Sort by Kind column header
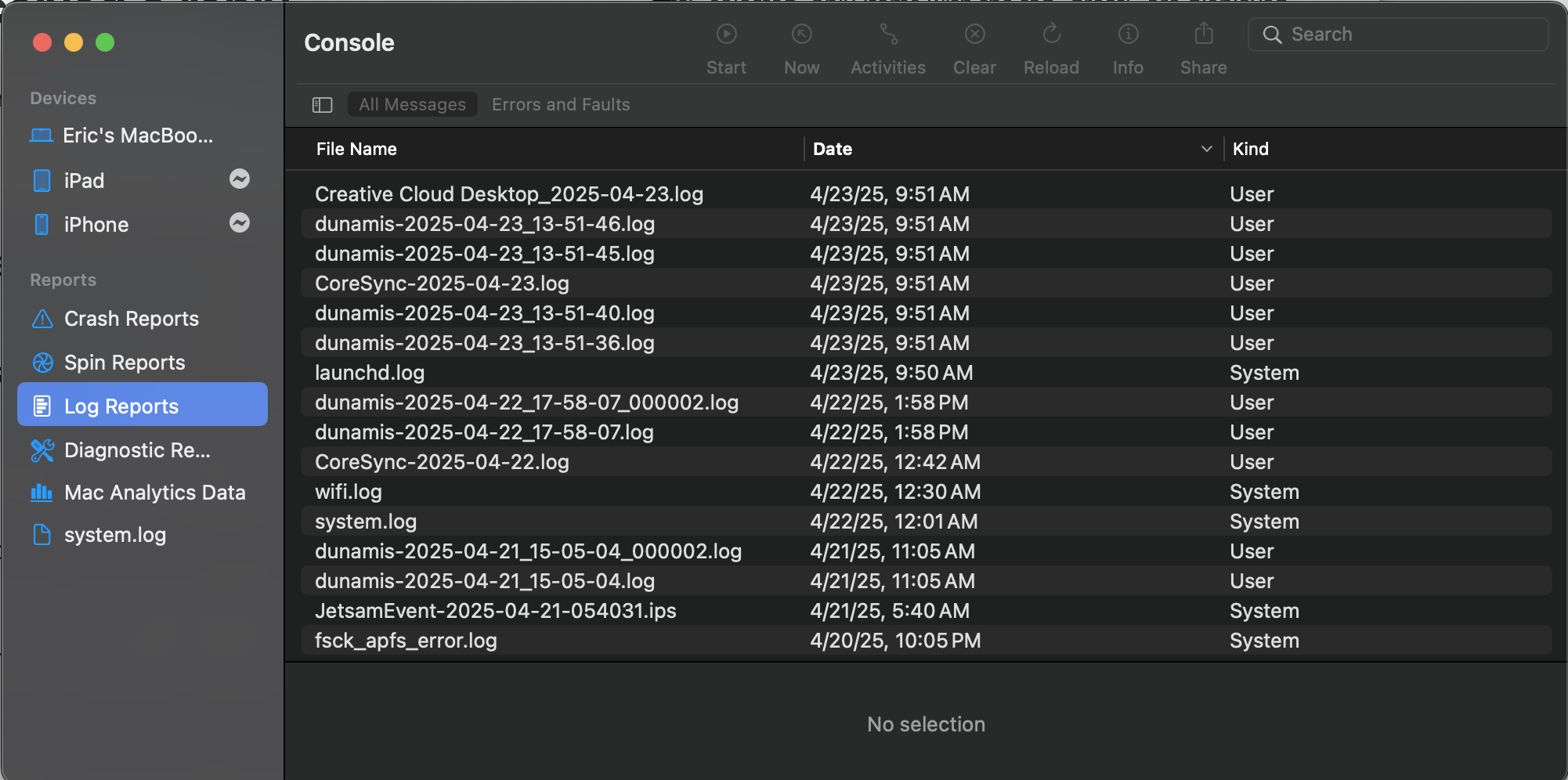Screen dimensions: 1568x780 tap(1250, 149)
